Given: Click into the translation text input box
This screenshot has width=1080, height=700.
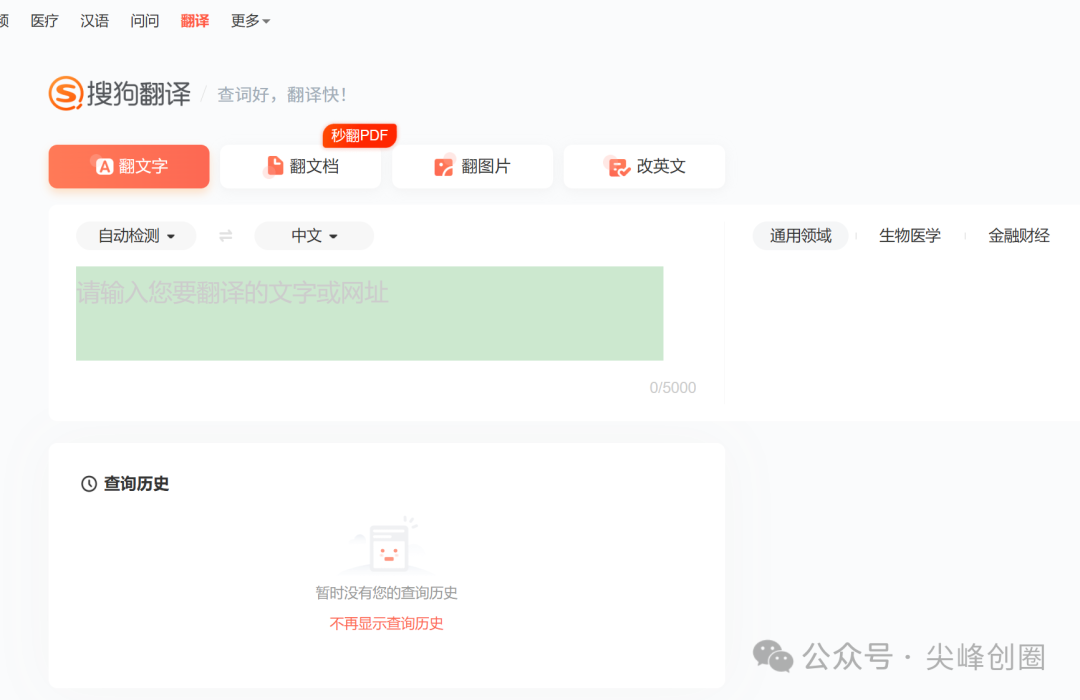Looking at the screenshot, I should click(370, 313).
